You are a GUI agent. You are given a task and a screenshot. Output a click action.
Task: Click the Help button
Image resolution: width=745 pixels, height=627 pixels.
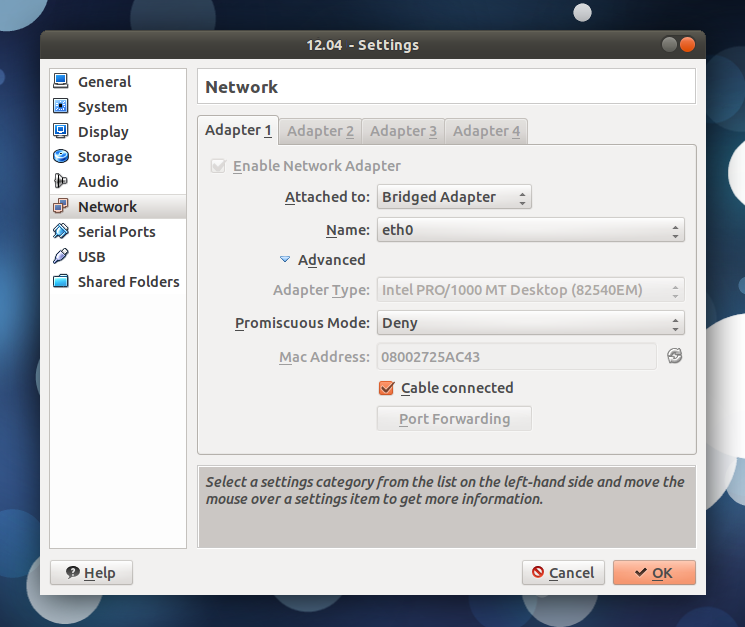pos(91,572)
